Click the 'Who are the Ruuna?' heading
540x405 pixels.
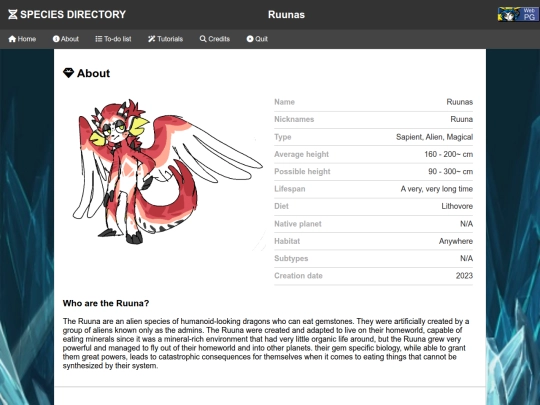(106, 303)
